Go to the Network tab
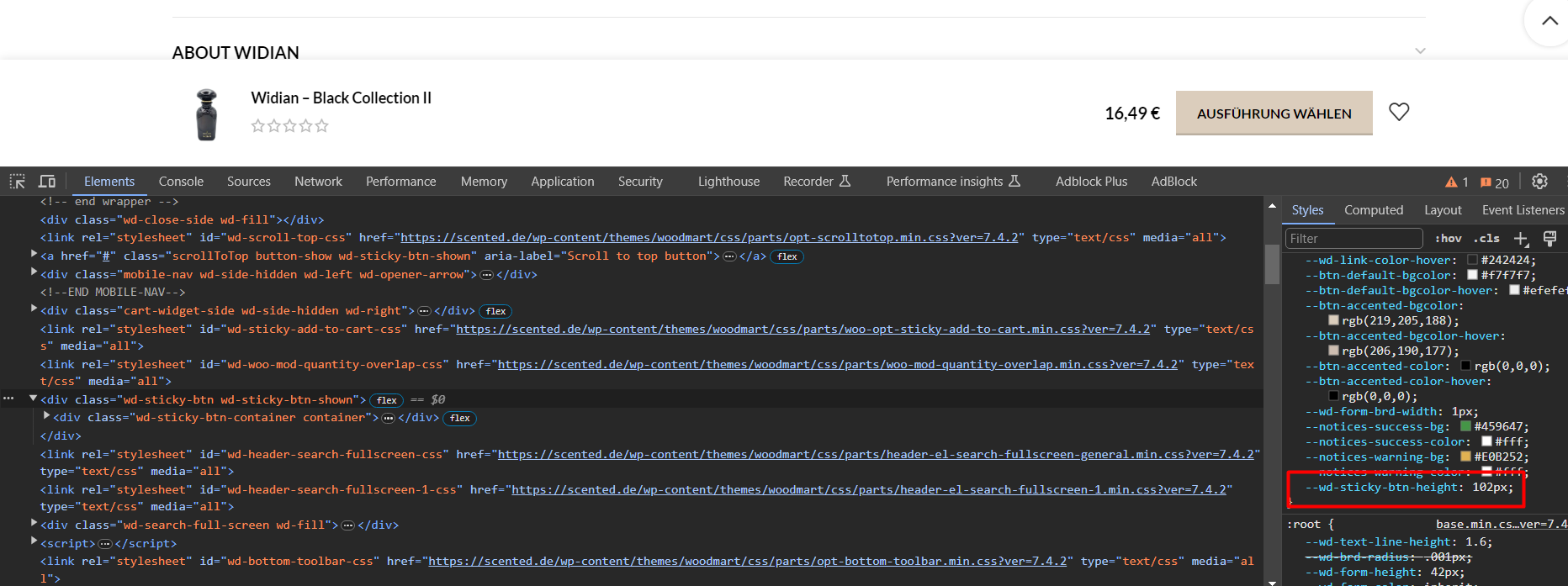Viewport: 1568px width, 586px height. point(318,182)
